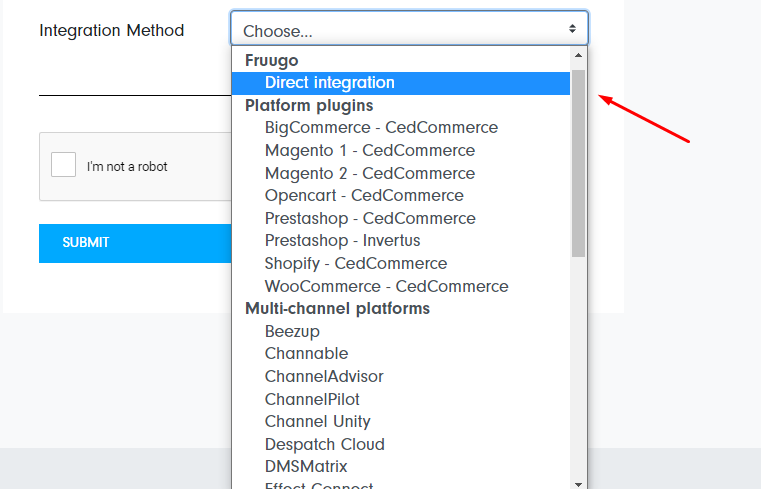Choose Prestashop - Invertus option
761x489 pixels.
pyautogui.click(x=400, y=241)
